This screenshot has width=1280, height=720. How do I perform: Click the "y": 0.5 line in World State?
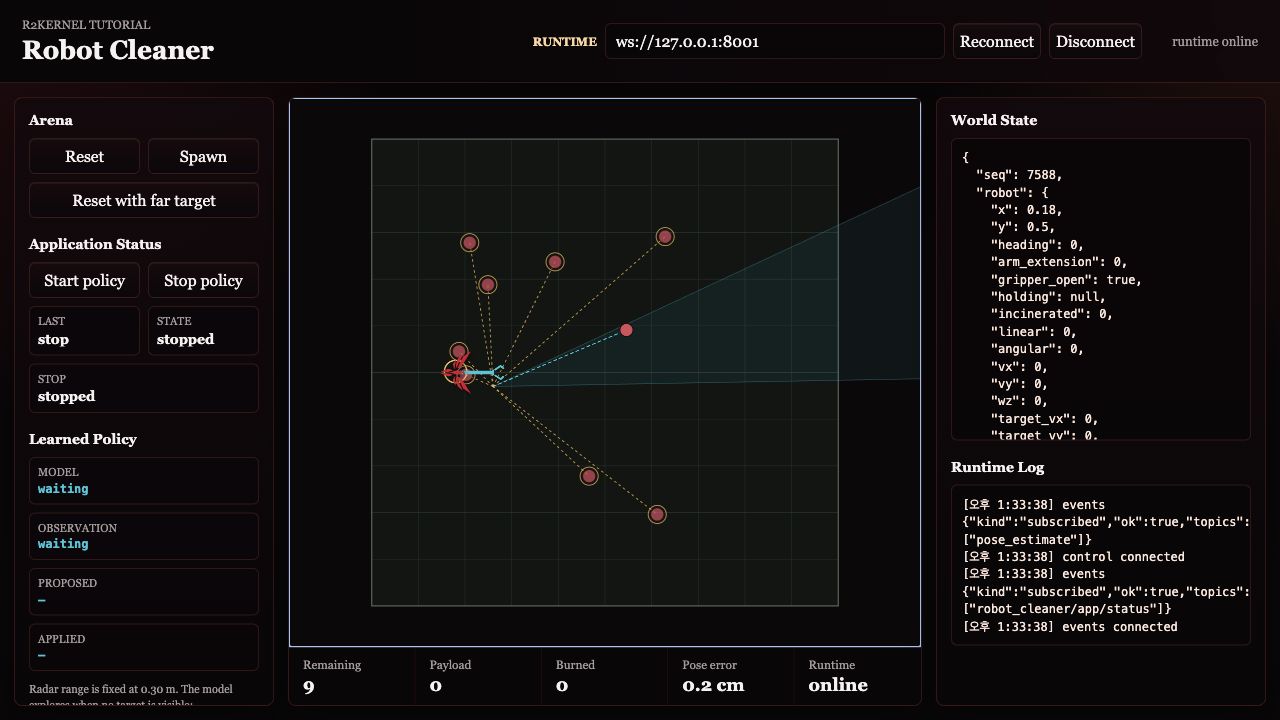click(1022, 227)
